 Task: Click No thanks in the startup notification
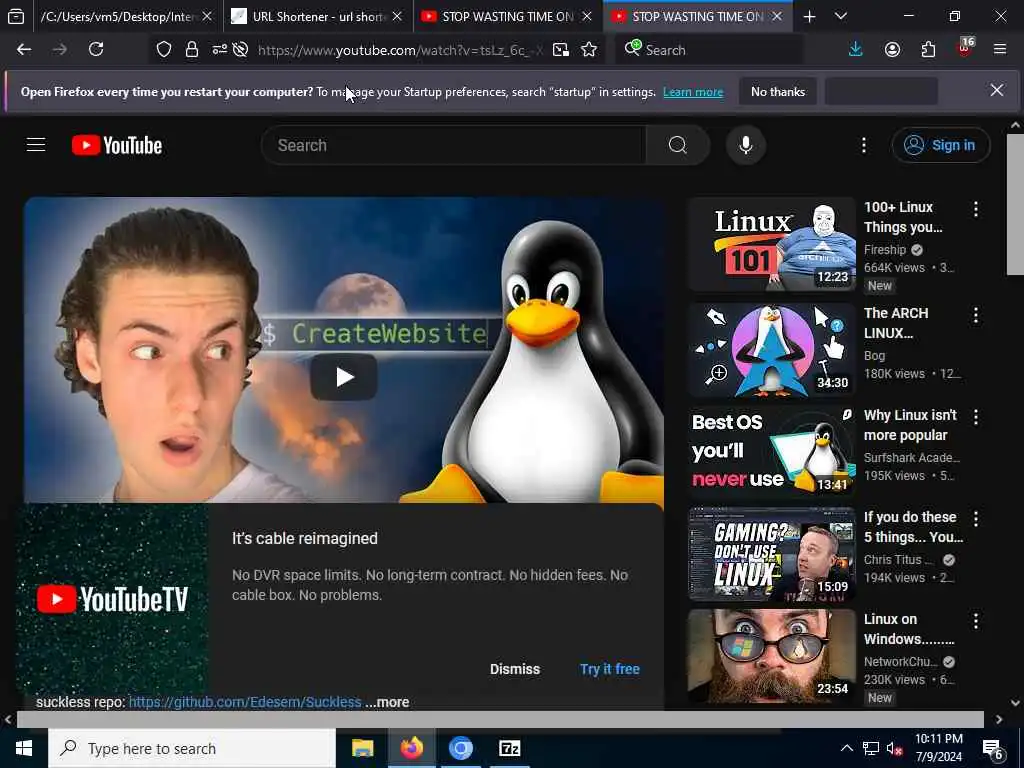pos(778,92)
